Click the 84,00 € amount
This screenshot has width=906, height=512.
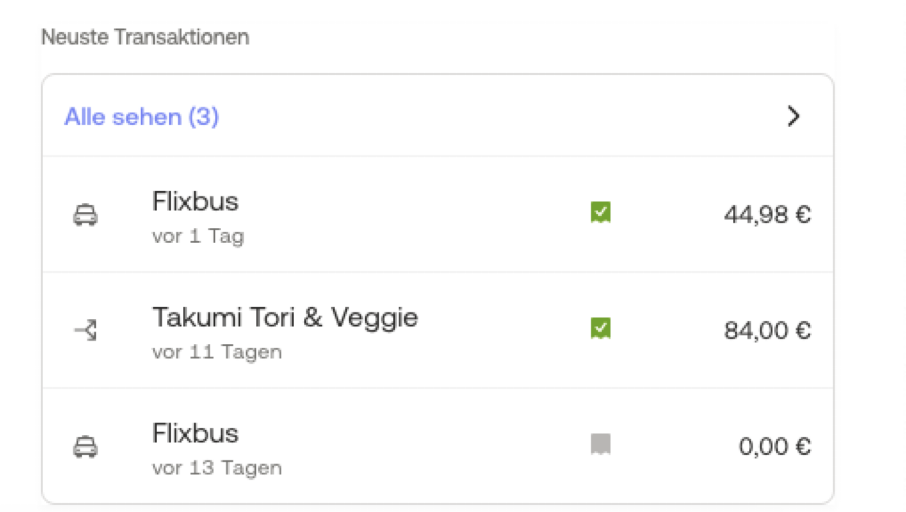click(x=767, y=331)
